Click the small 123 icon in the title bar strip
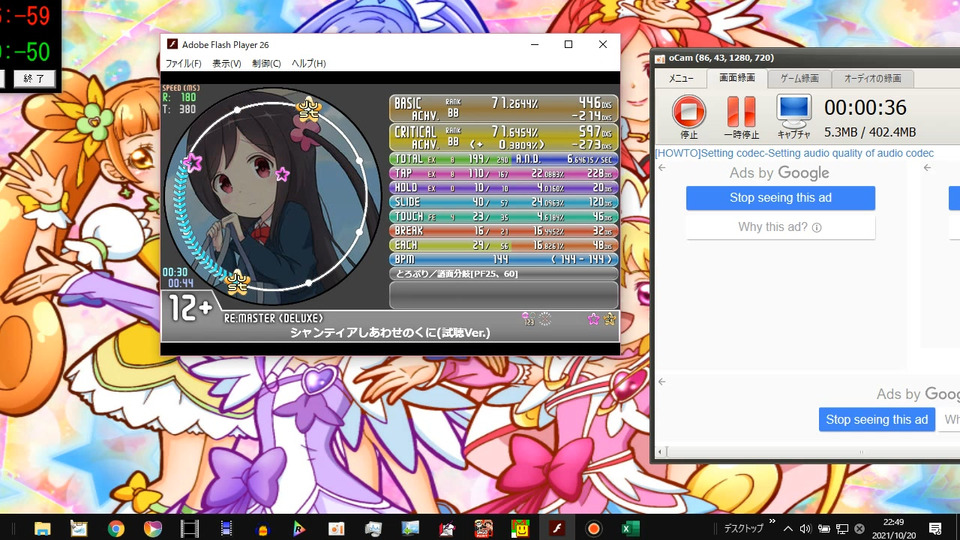 point(528,319)
